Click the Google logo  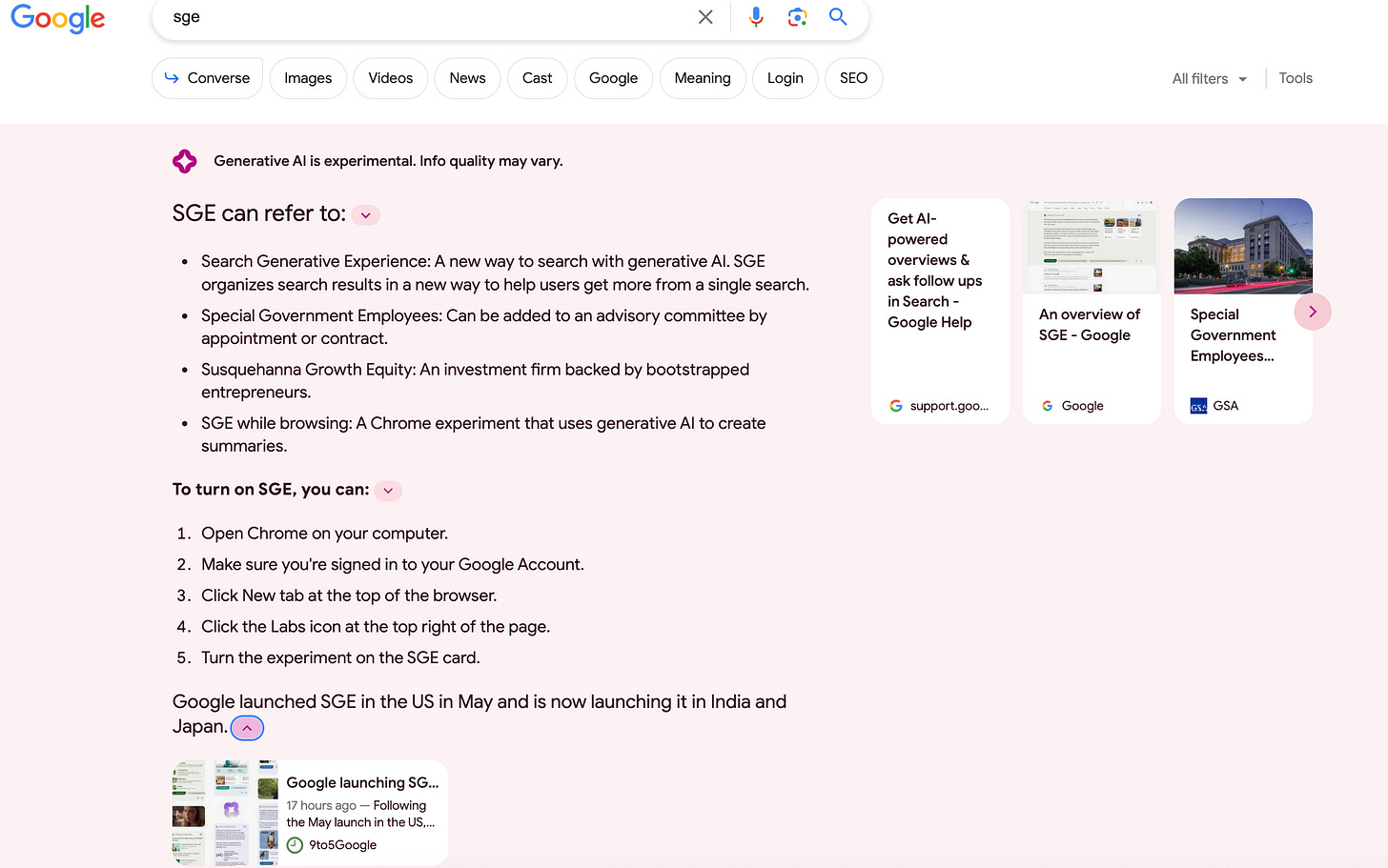coord(58,18)
